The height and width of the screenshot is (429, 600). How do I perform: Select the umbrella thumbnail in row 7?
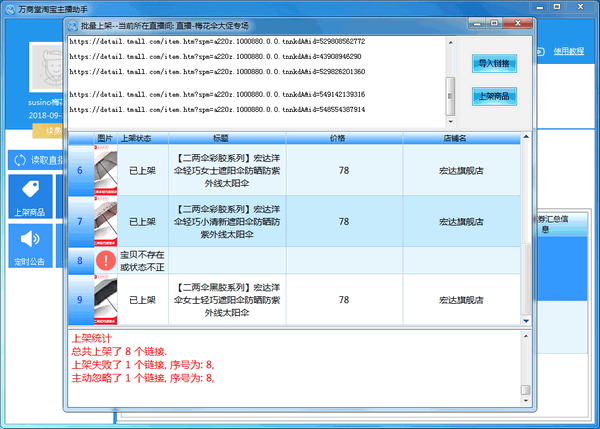(106, 222)
